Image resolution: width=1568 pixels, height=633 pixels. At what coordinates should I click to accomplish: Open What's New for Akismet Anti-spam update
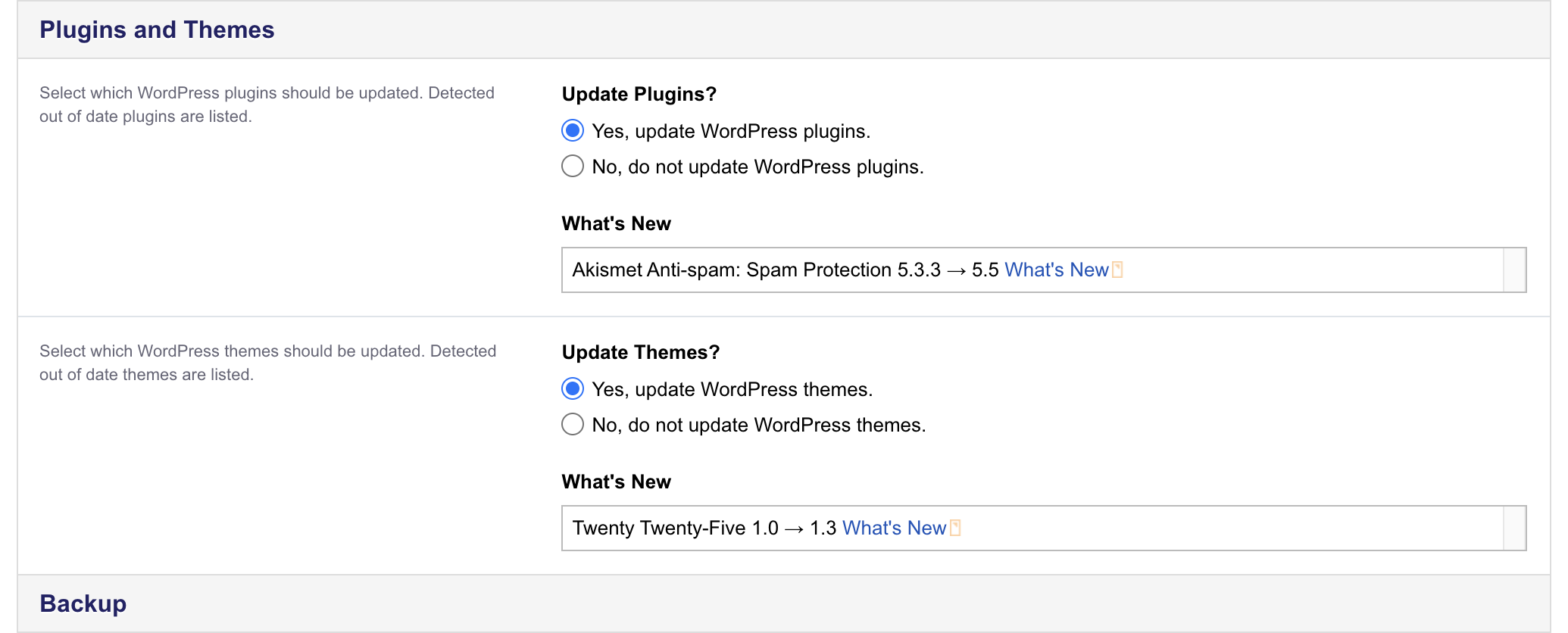click(x=1056, y=270)
